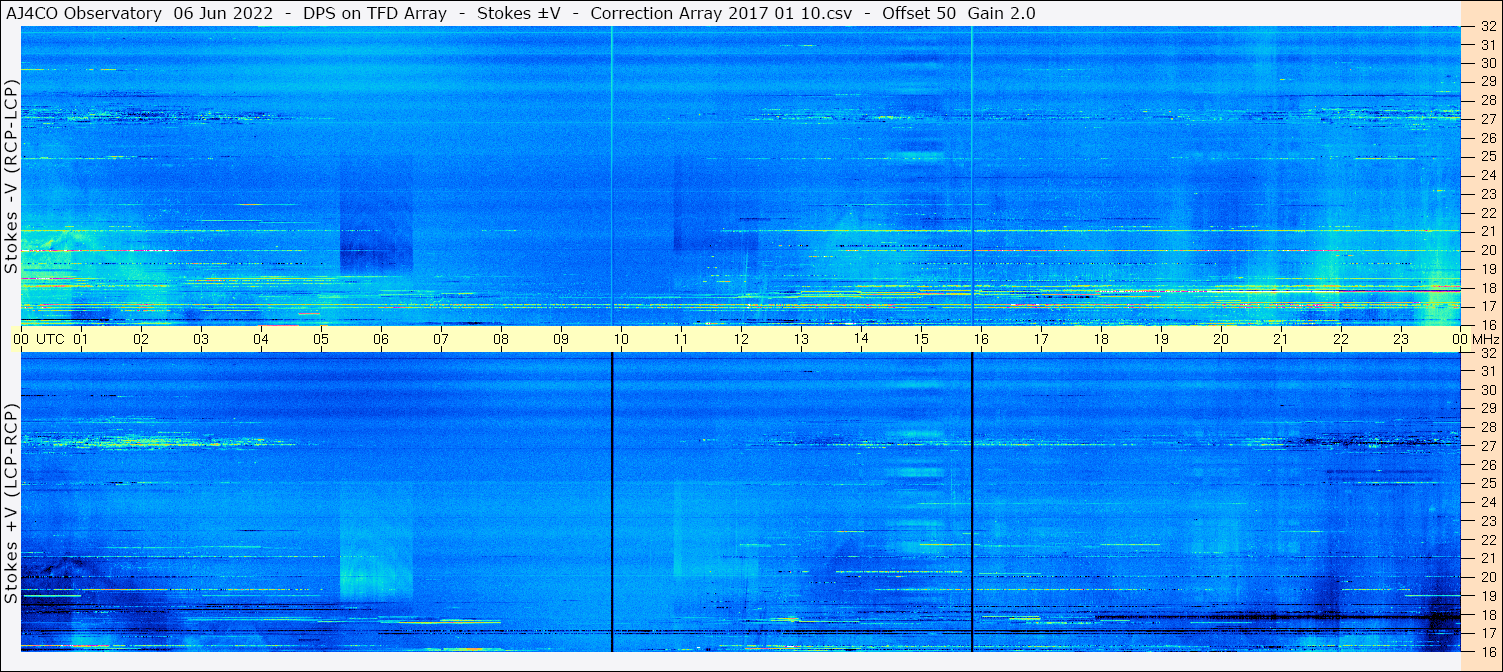The height and width of the screenshot is (672, 1503).
Task: Click the 02 hour tick label
Action: (141, 339)
